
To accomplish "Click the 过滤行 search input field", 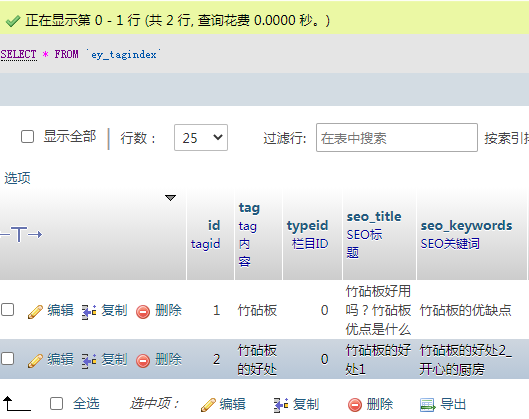I will [x=397, y=138].
